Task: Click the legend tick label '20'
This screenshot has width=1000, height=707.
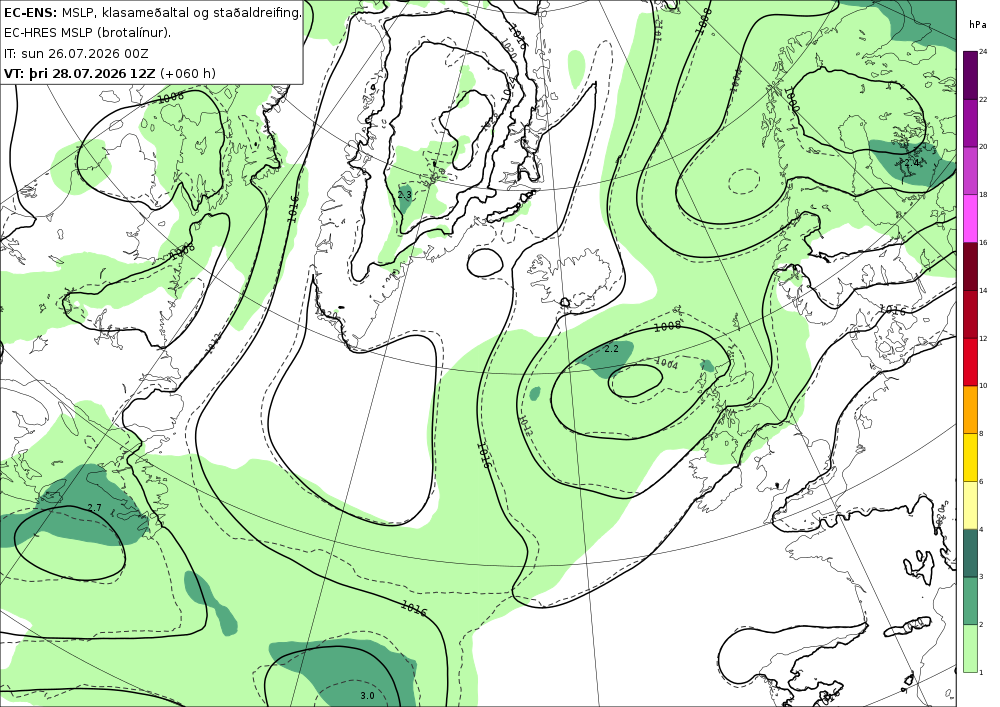Action: tap(983, 147)
